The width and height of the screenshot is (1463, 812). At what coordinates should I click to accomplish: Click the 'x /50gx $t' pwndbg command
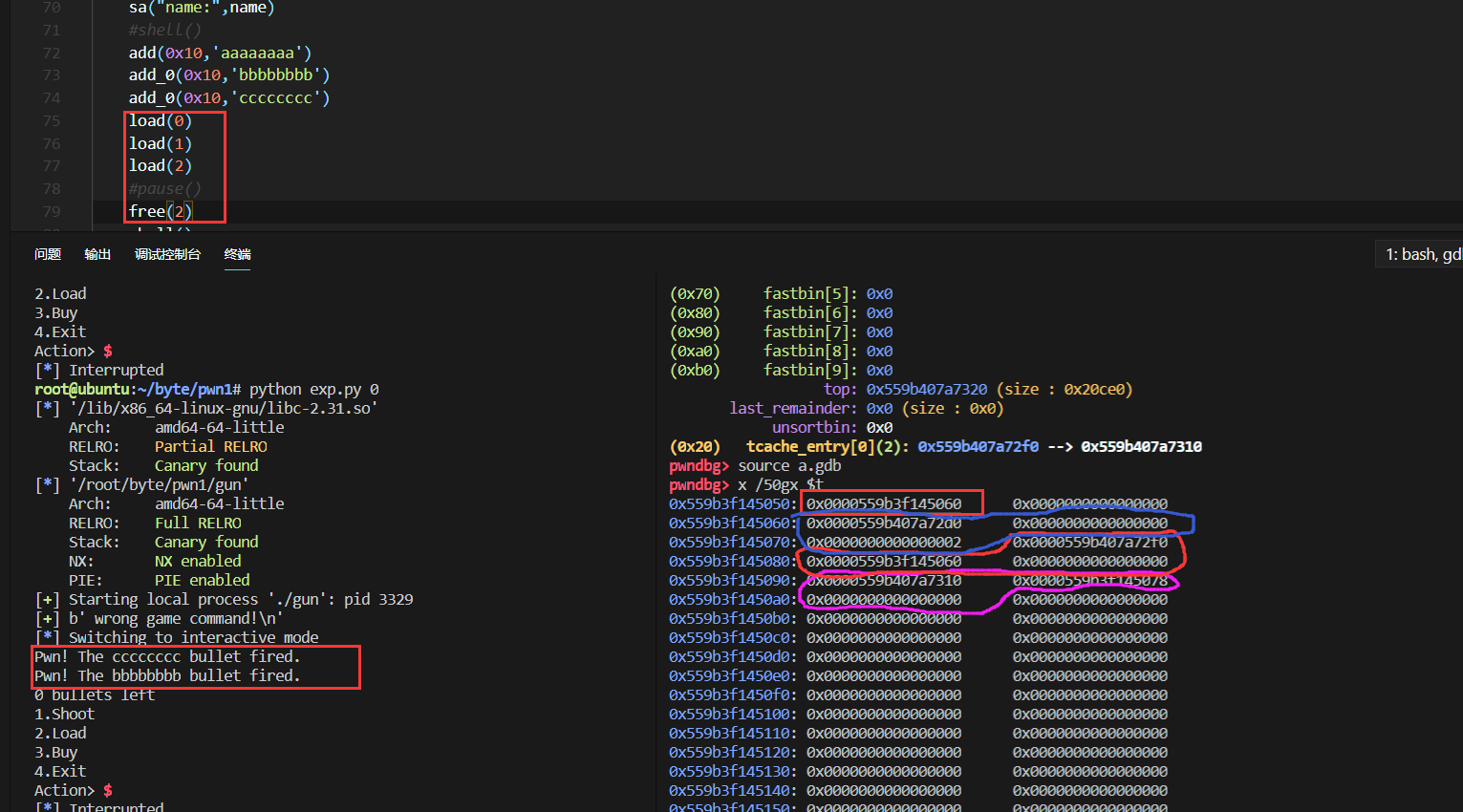(781, 484)
